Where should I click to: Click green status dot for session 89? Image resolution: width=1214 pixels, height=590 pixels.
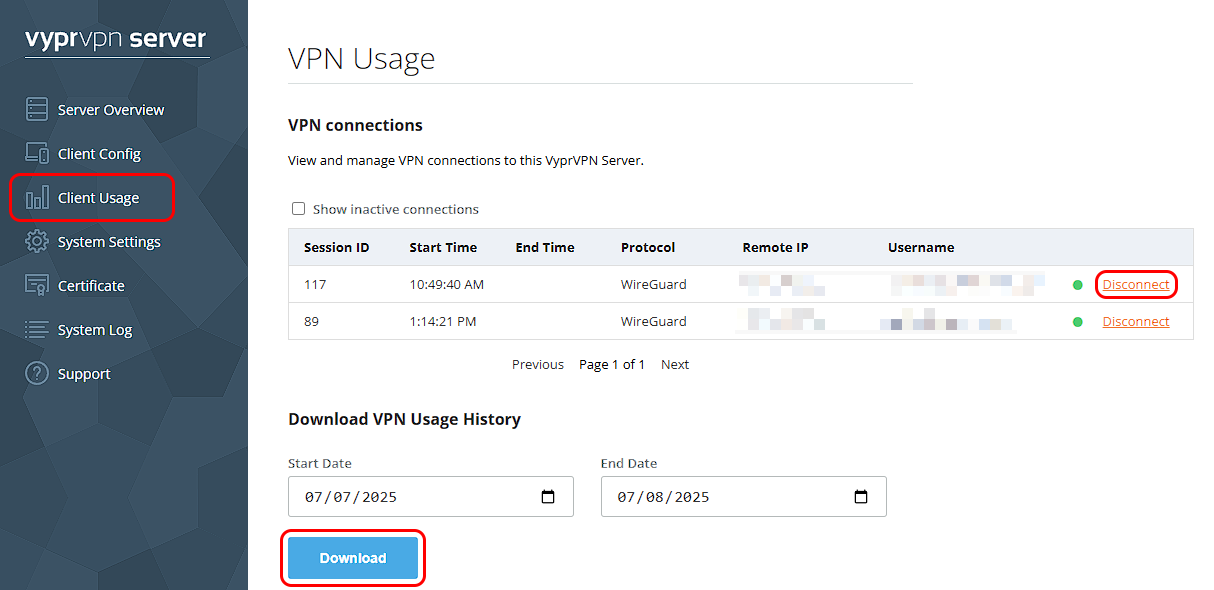[1078, 322]
